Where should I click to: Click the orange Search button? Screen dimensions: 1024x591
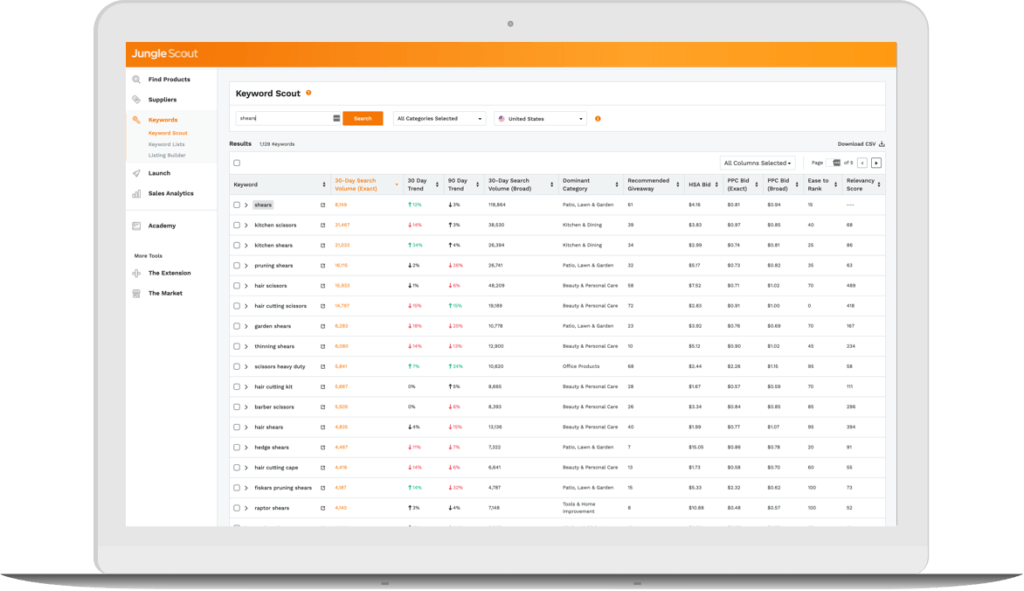362,119
